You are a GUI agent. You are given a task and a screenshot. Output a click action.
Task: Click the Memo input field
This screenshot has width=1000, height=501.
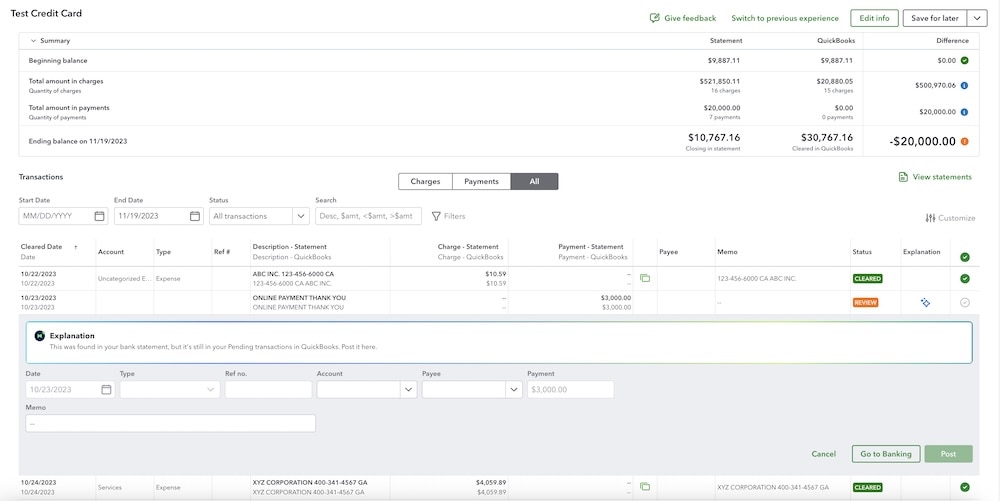pos(170,423)
